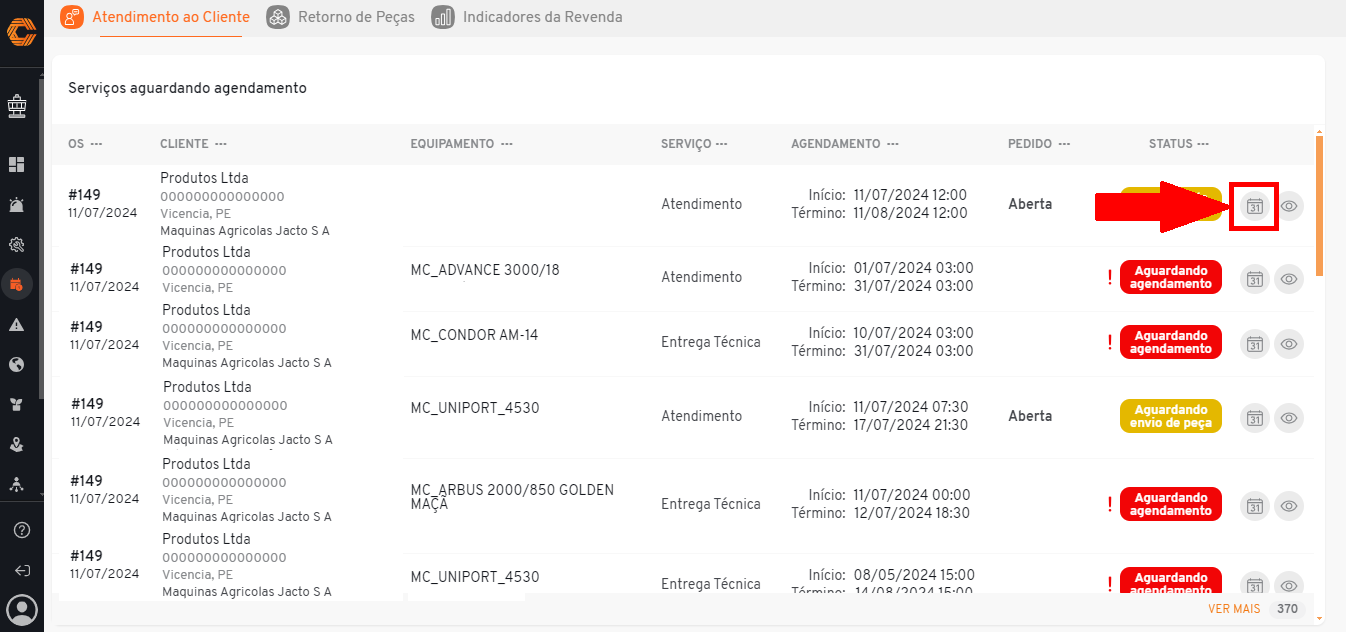View details eye for MC_UNIPORT_4530 Atendimento row

pyautogui.click(x=1290, y=418)
